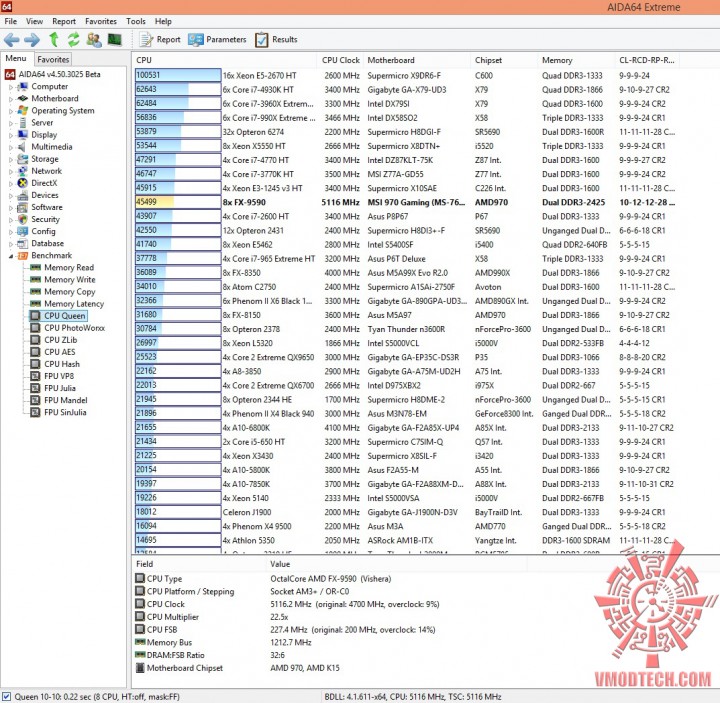Click the green monitor diagnostics icon

pos(114,40)
